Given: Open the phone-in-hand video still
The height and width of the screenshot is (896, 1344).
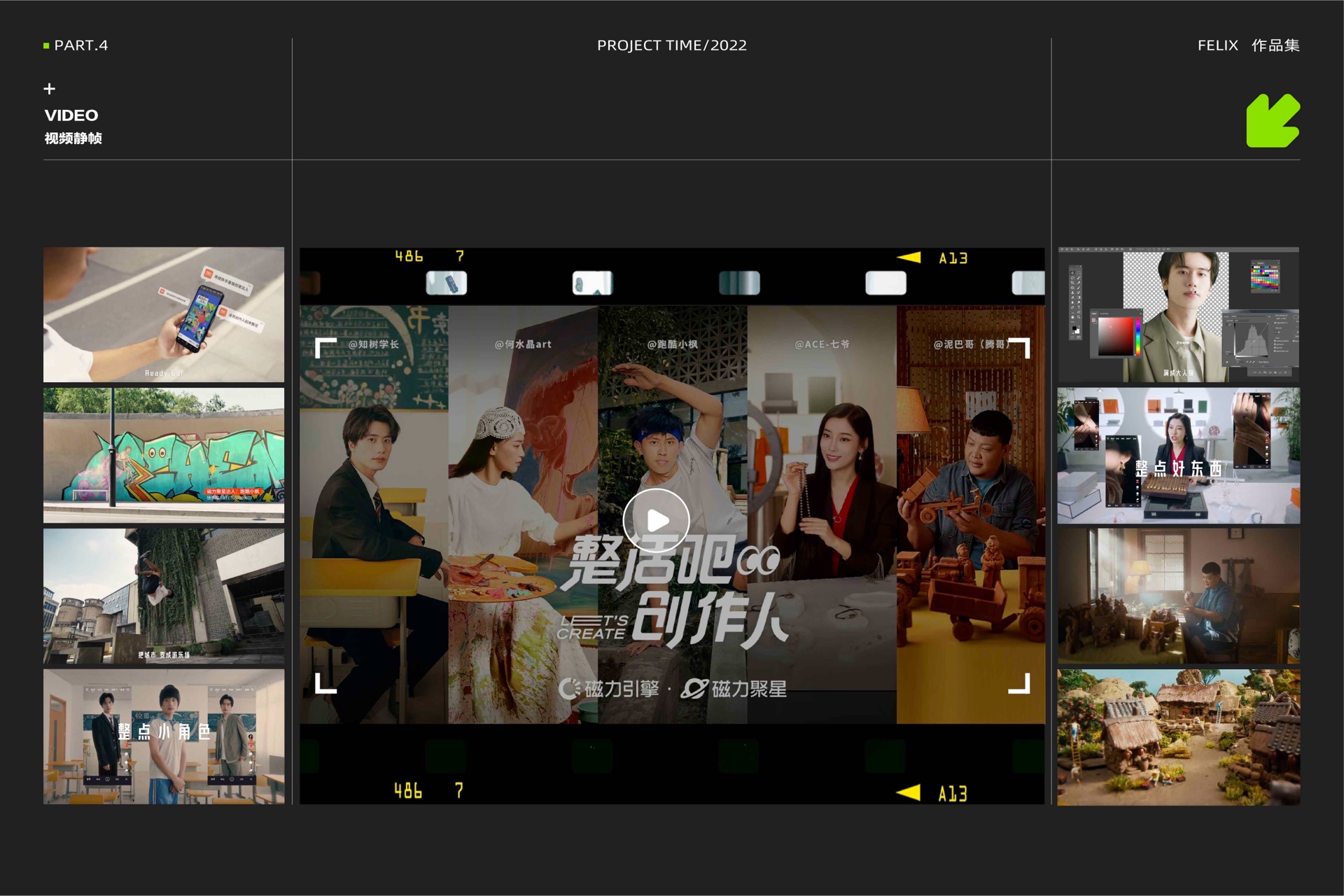Looking at the screenshot, I should [x=164, y=314].
